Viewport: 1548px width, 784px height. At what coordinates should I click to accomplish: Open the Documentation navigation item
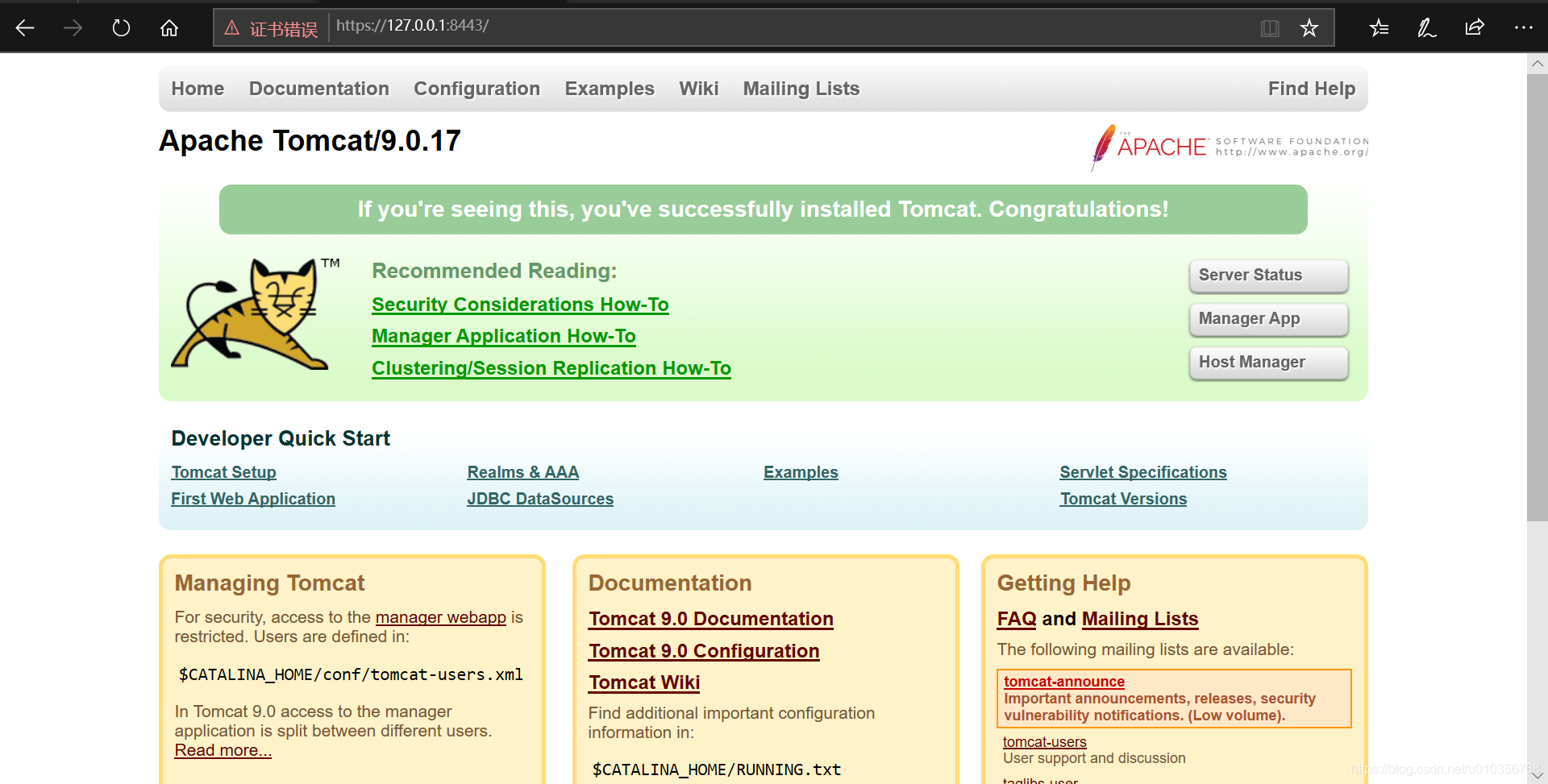click(x=319, y=89)
